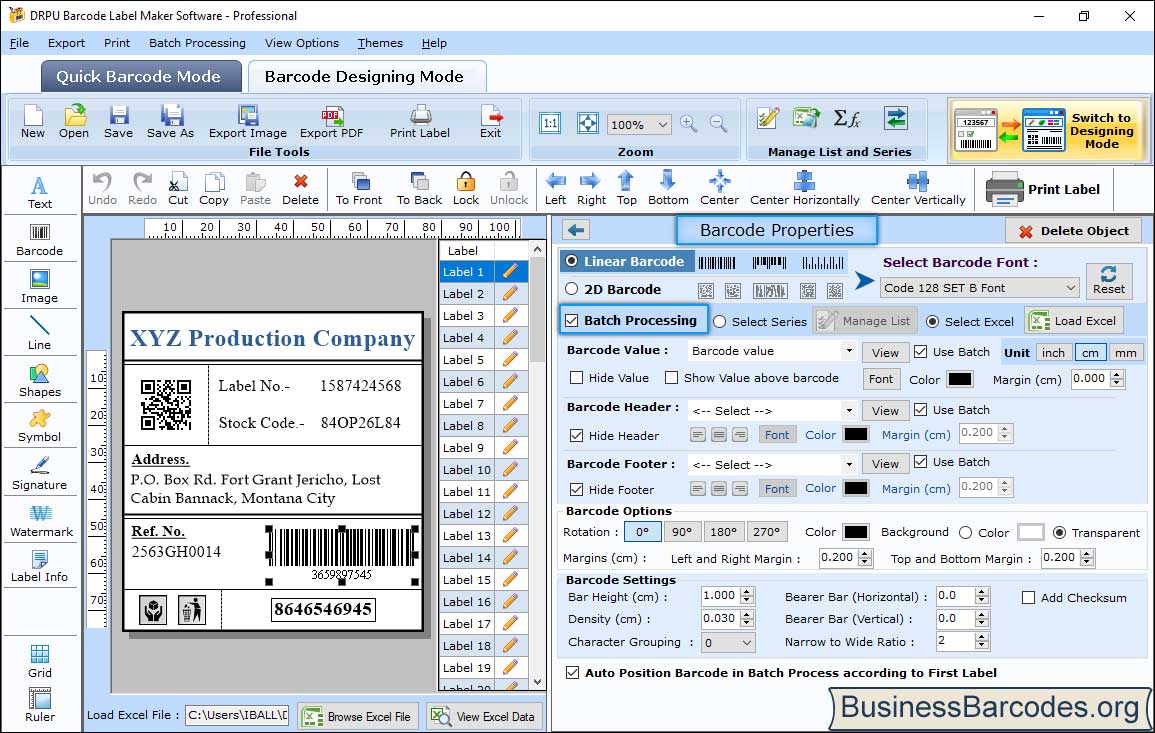The width and height of the screenshot is (1155, 733).
Task: Select the Signature tool
Action: tap(40, 474)
